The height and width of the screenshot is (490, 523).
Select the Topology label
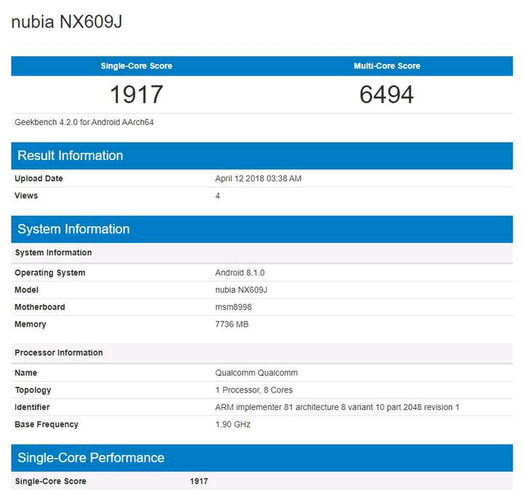pyautogui.click(x=33, y=390)
